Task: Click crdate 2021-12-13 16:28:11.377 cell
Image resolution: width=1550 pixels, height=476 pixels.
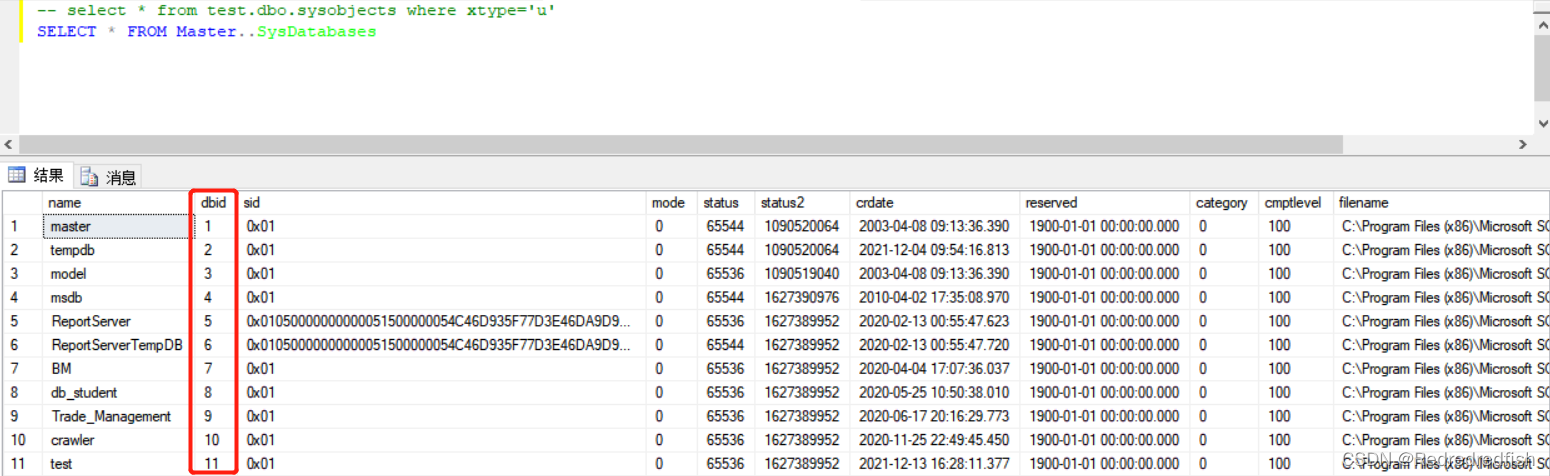Action: (935, 464)
